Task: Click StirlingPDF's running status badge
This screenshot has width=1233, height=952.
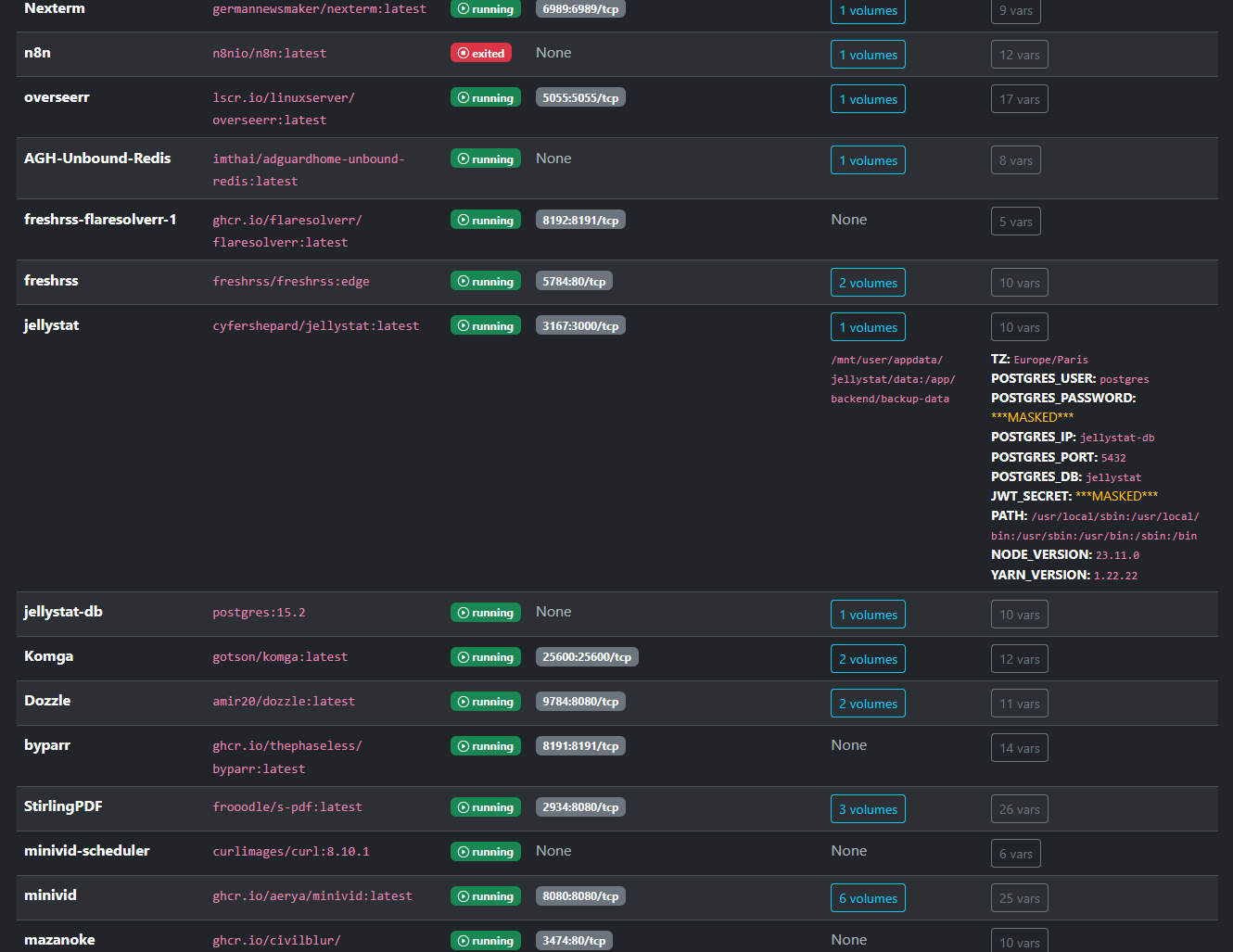Action: [x=486, y=806]
